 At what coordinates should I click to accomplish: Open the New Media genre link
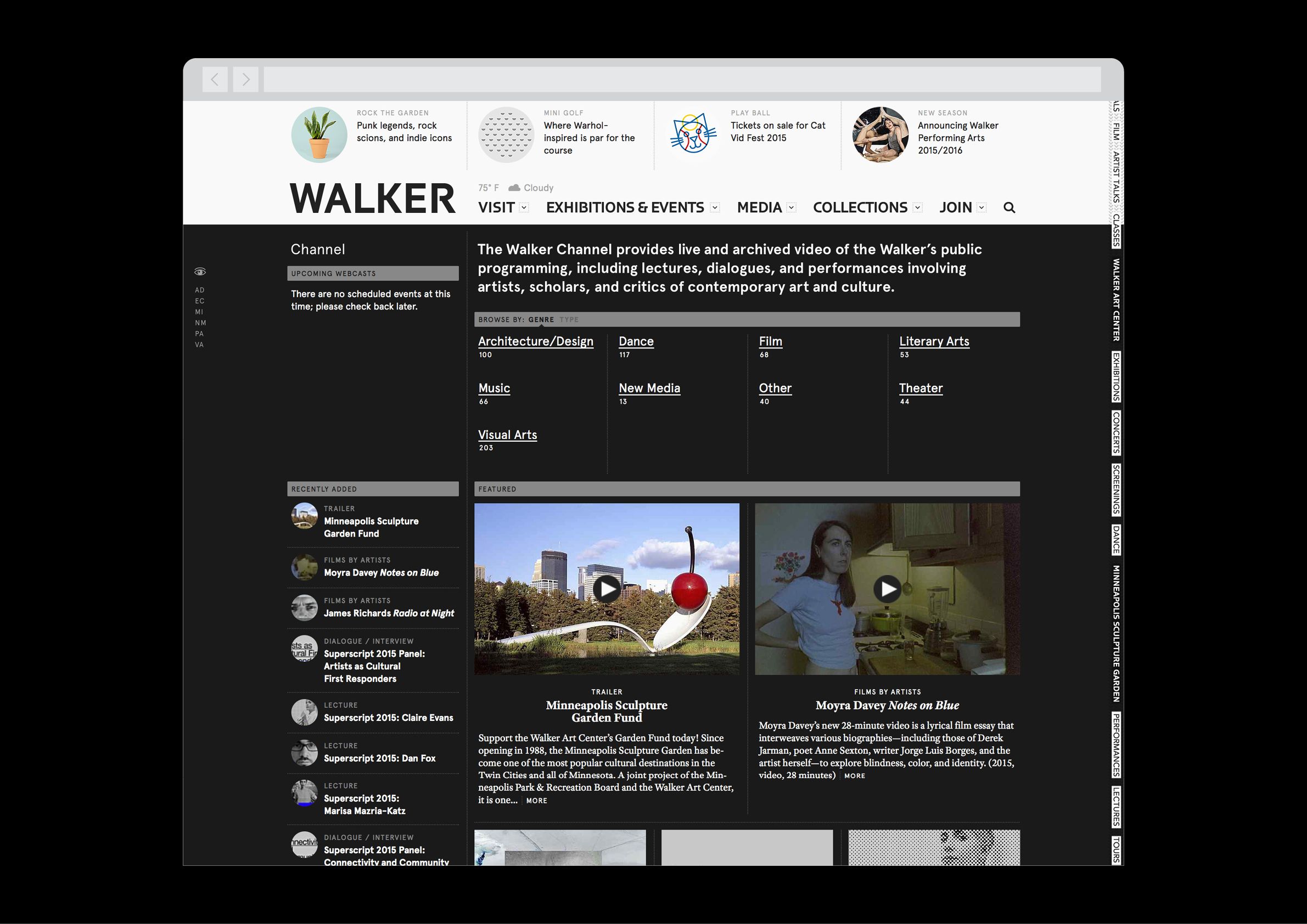(649, 388)
